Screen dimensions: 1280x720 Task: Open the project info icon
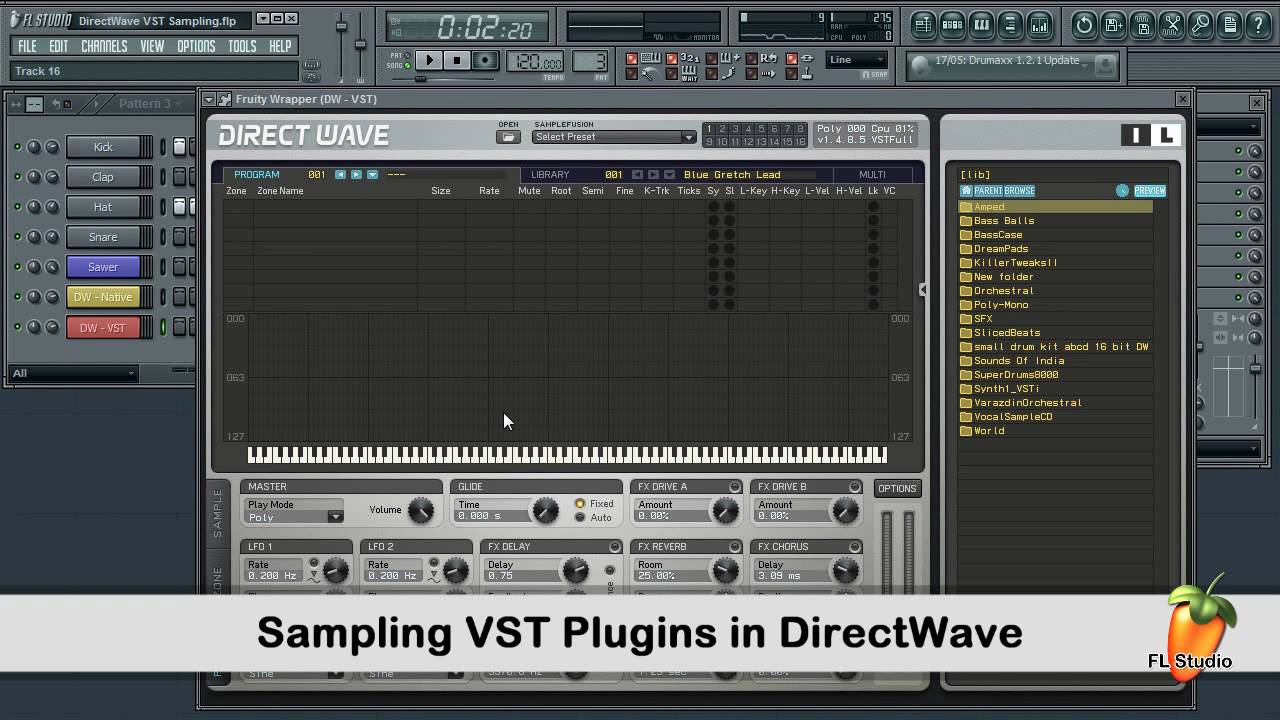click(x=1230, y=25)
